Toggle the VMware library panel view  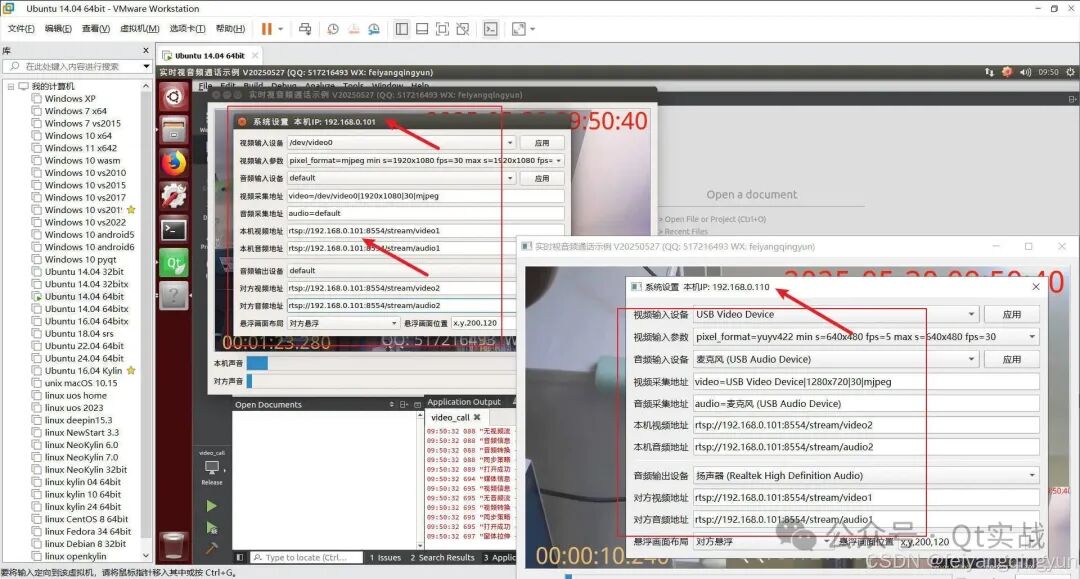[402, 28]
